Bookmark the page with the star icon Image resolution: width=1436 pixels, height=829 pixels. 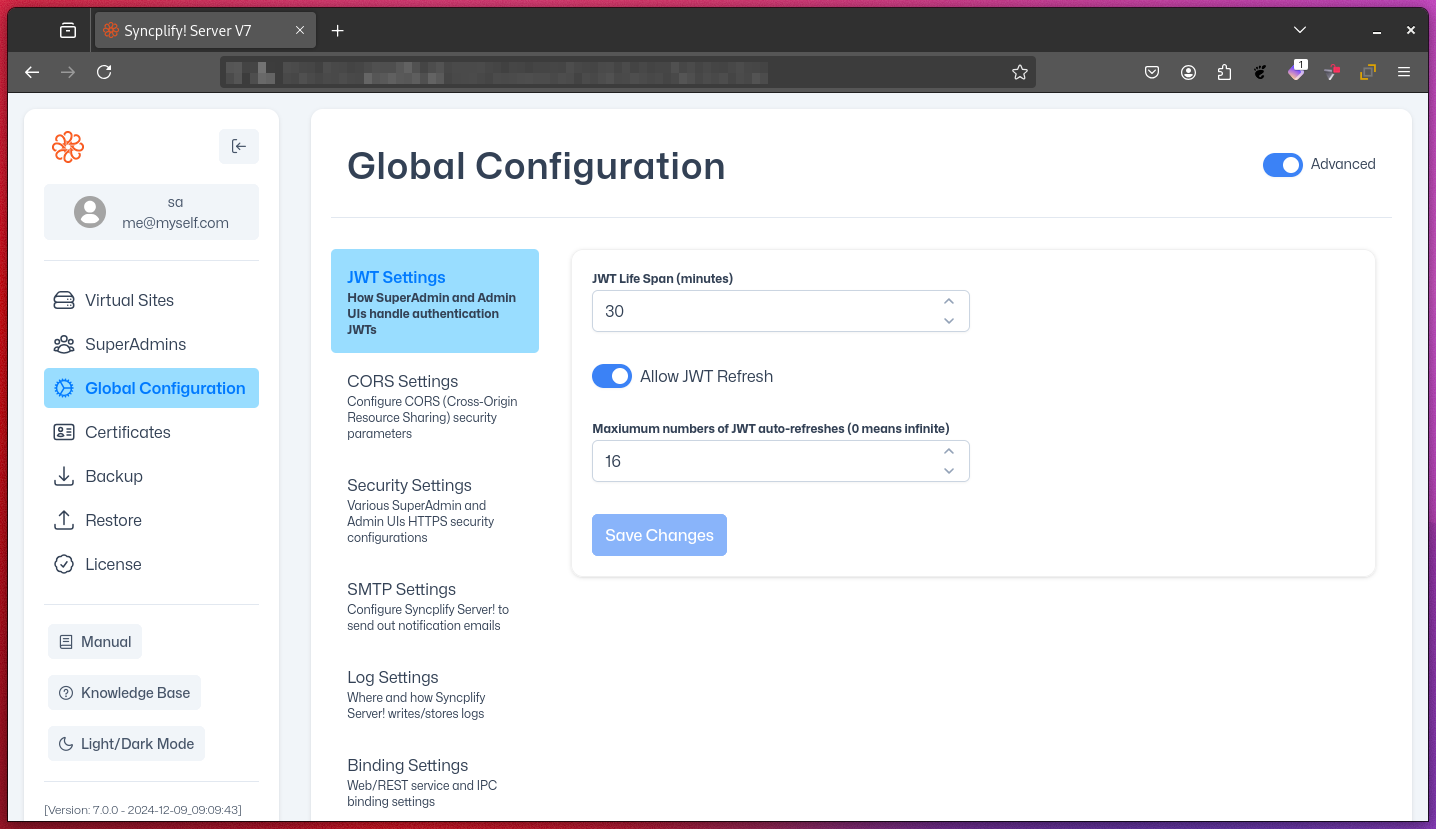tap(1019, 72)
